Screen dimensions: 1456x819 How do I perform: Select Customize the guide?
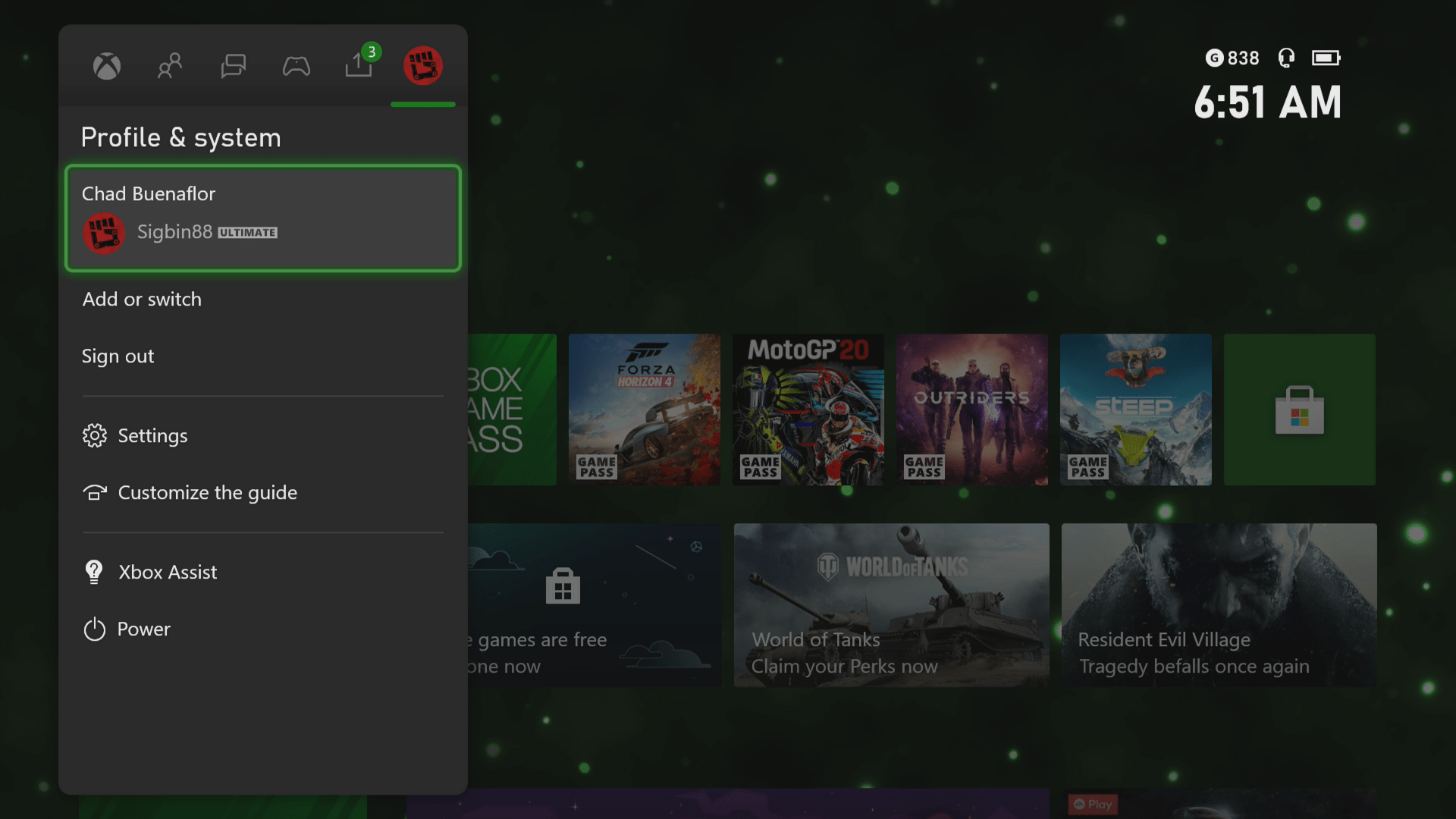206,492
